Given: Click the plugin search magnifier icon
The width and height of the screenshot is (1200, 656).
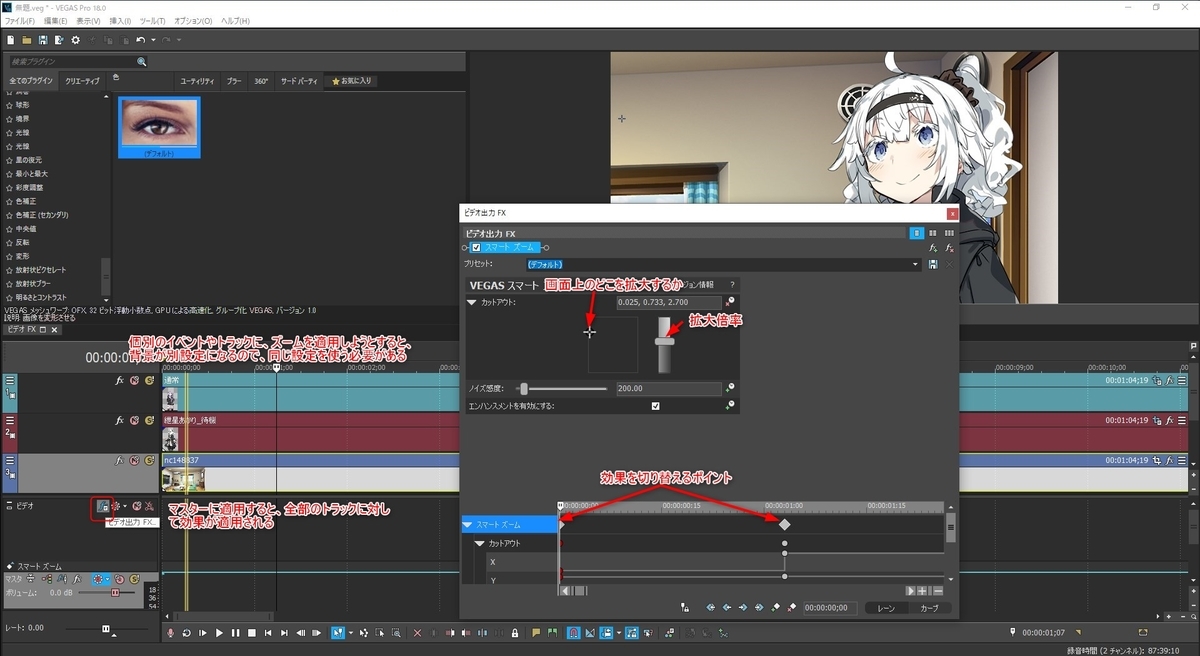Looking at the screenshot, I should click(142, 61).
